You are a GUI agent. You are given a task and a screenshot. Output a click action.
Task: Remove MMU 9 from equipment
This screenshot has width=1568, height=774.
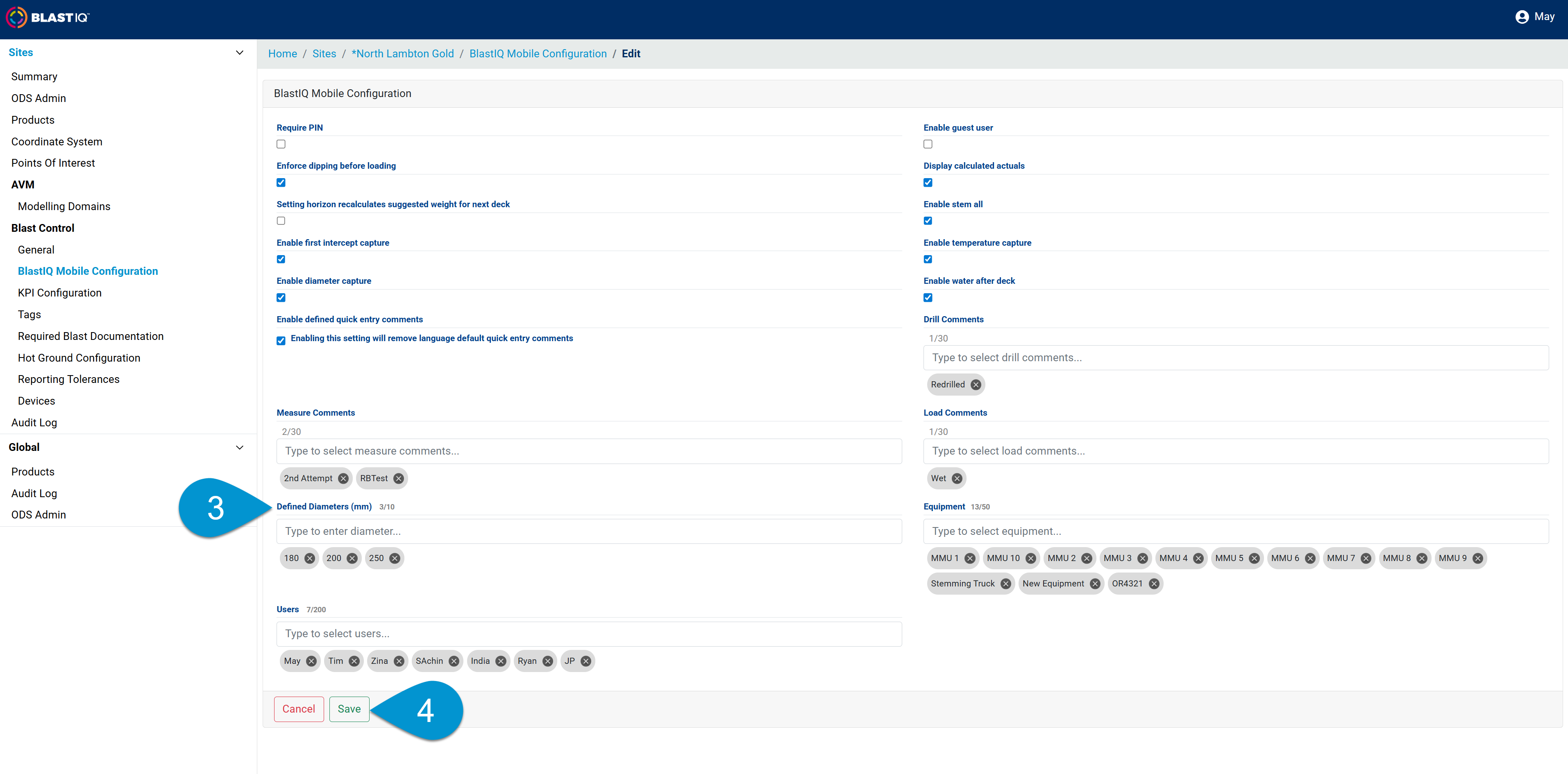click(1478, 558)
